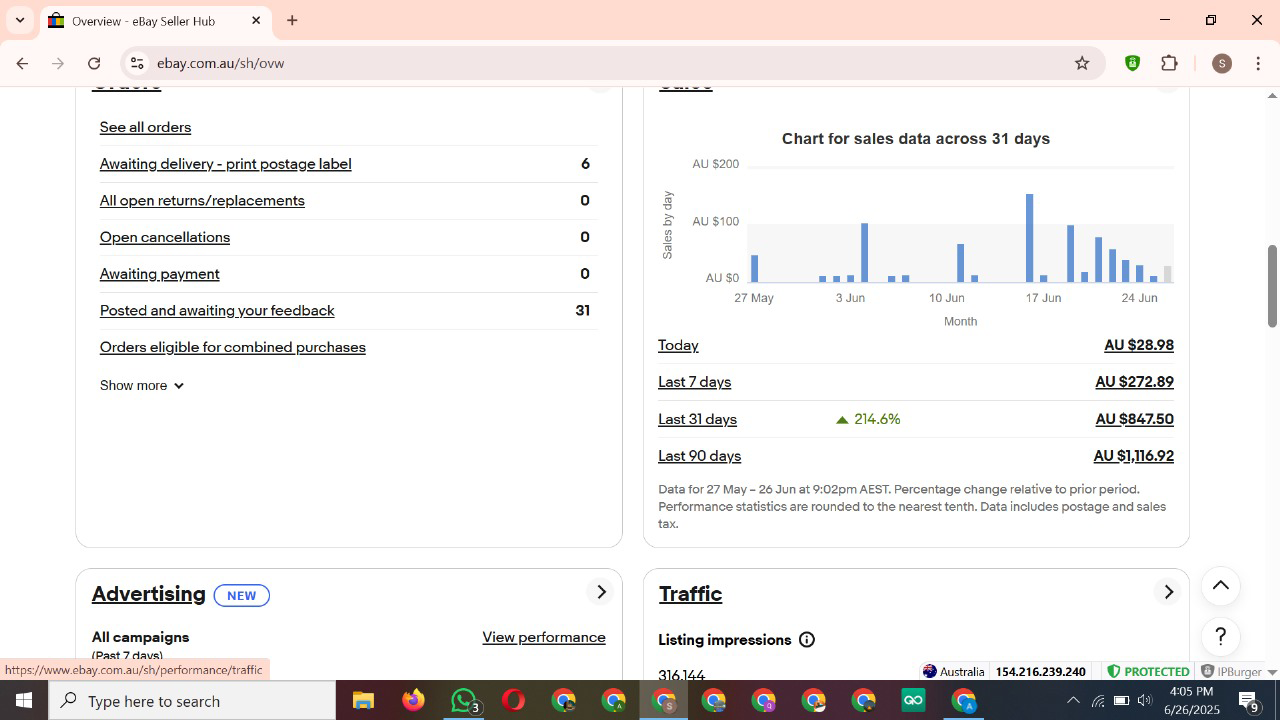Image resolution: width=1280 pixels, height=720 pixels.
Task: Open See all orders link
Action: [145, 127]
